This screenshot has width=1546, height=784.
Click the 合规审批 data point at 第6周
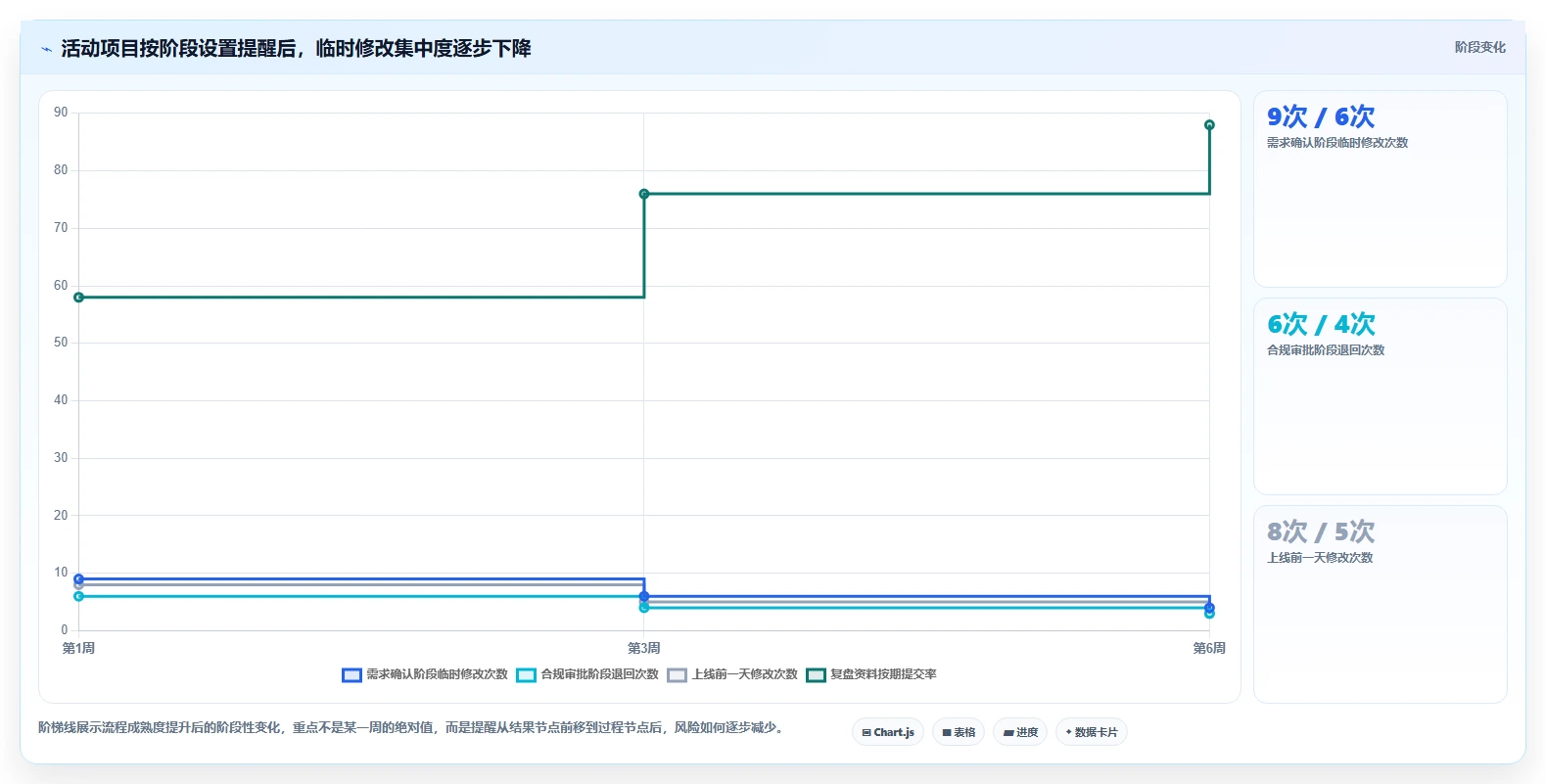(x=1209, y=614)
